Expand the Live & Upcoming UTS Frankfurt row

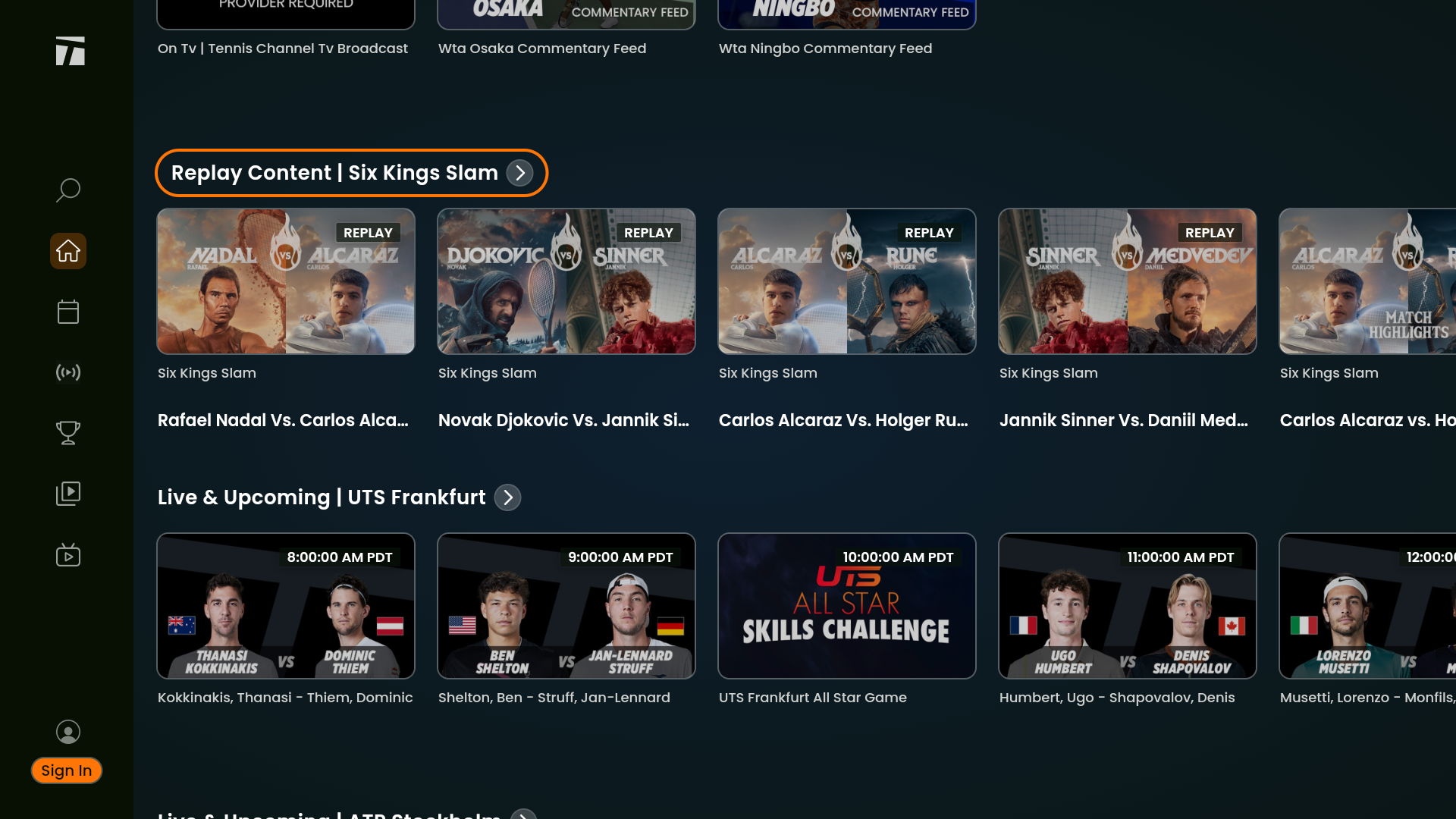(507, 497)
